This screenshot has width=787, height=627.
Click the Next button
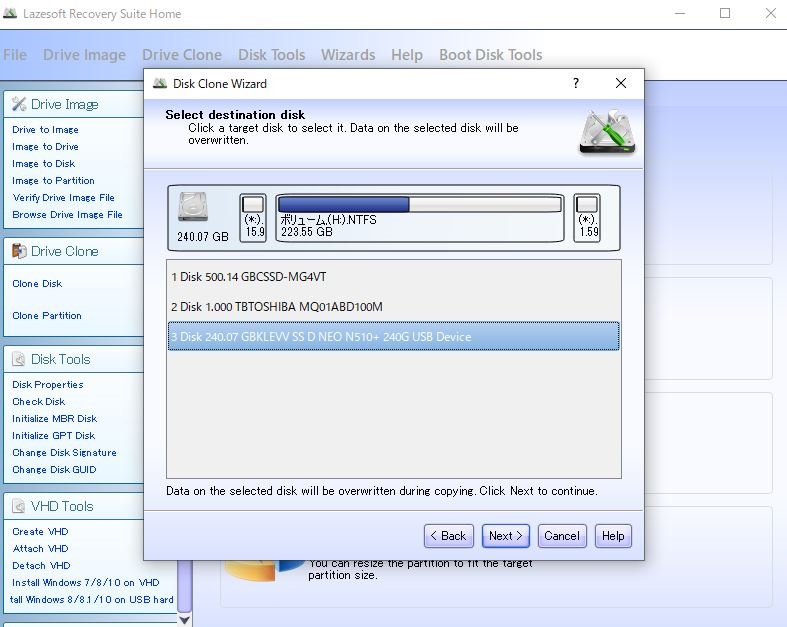[x=505, y=536]
